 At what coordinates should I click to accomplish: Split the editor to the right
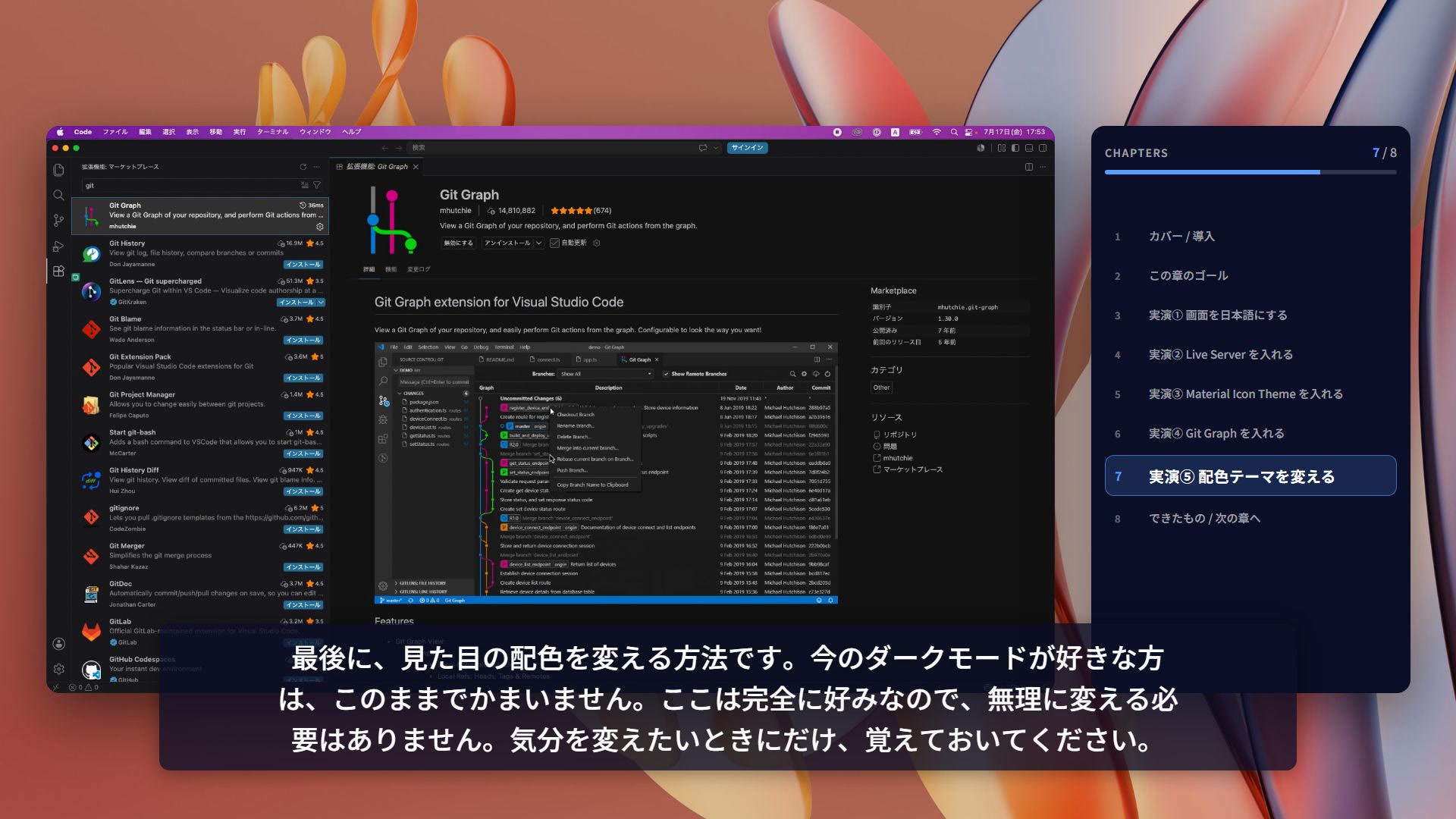(x=1029, y=167)
